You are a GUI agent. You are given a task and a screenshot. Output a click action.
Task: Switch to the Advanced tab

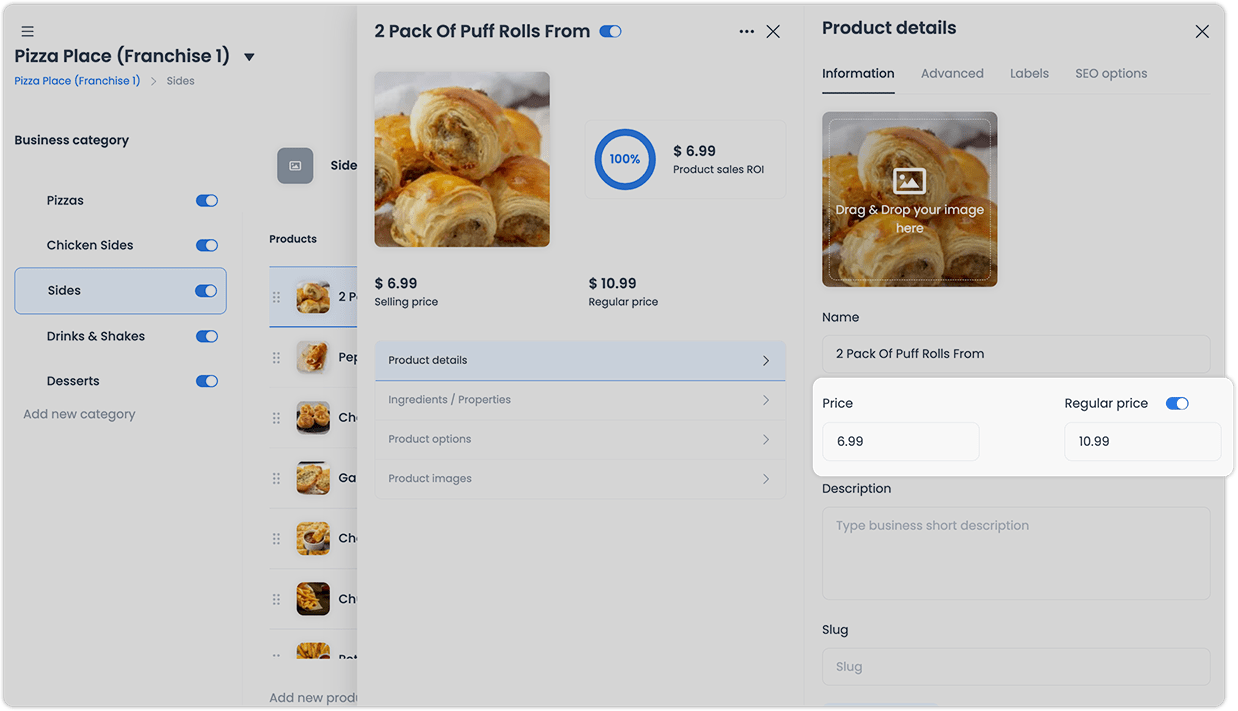(x=952, y=74)
